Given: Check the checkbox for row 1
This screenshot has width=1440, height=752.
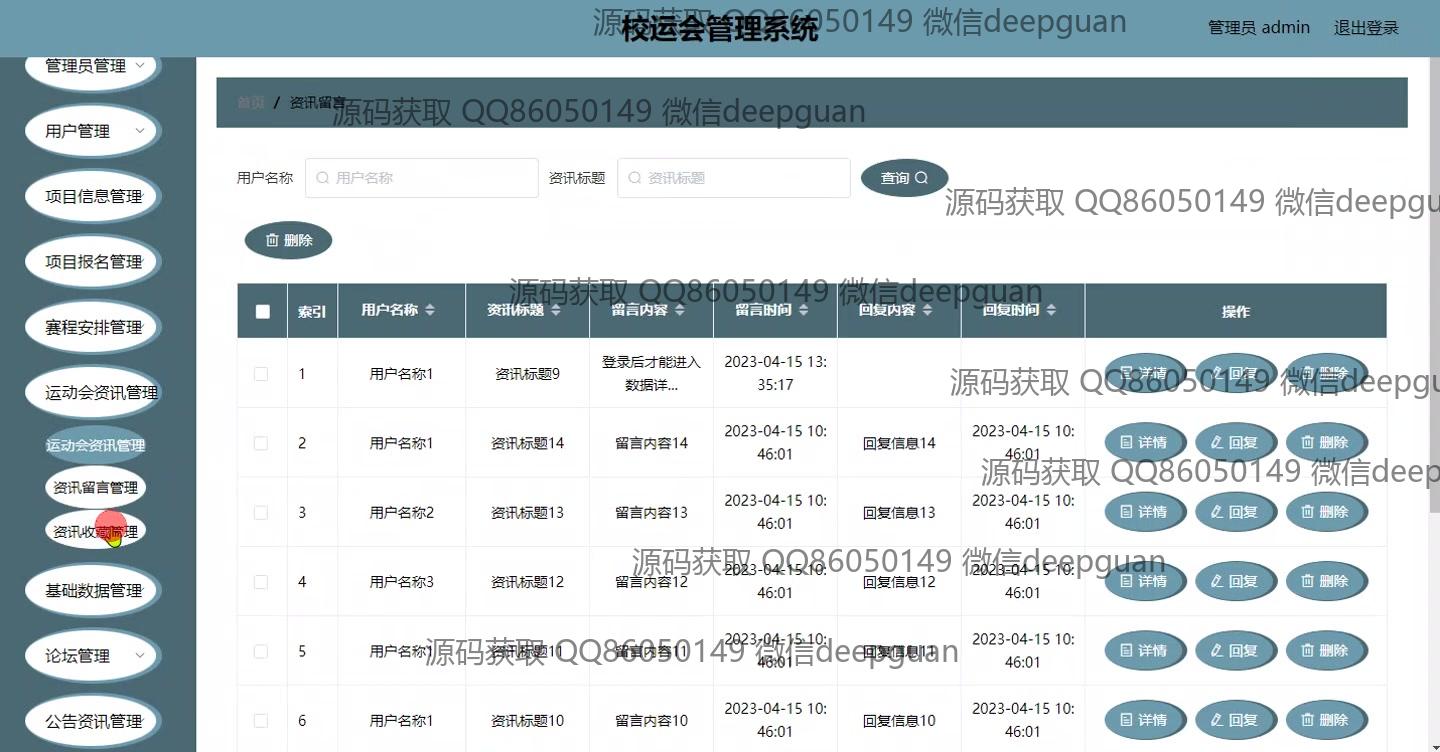Looking at the screenshot, I should [261, 374].
